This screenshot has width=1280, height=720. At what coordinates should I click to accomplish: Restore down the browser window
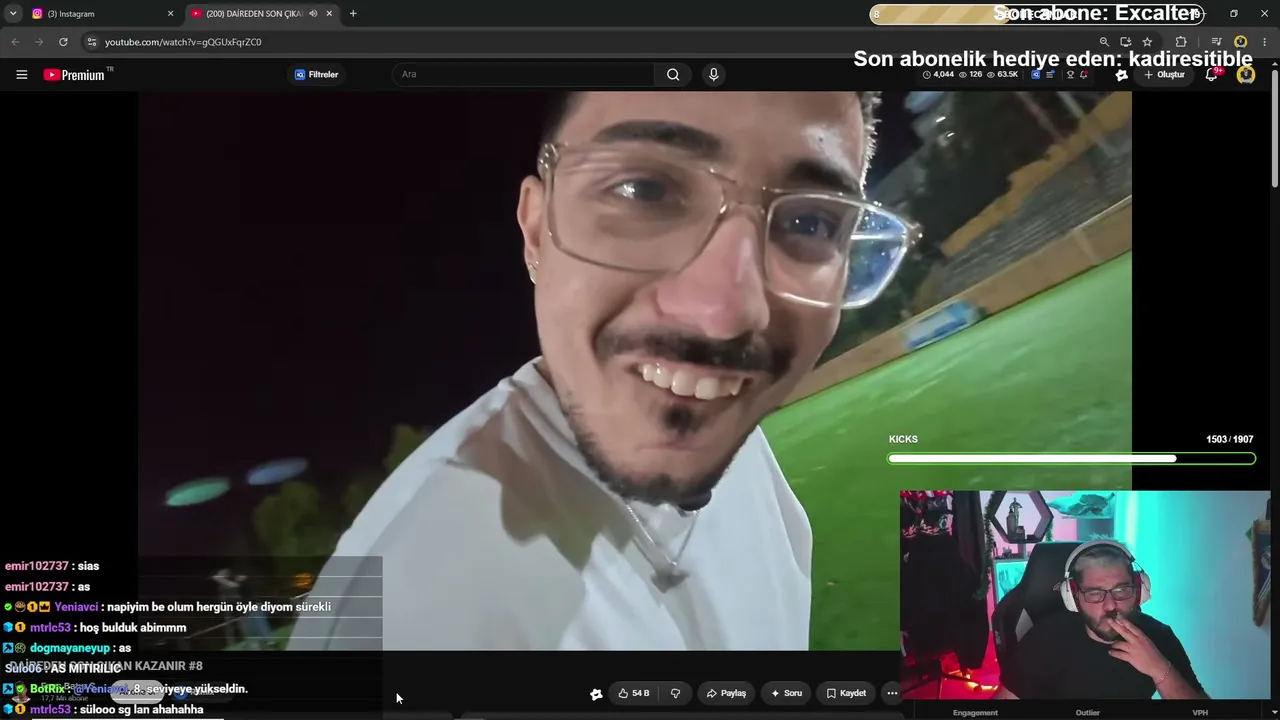pyautogui.click(x=1234, y=14)
